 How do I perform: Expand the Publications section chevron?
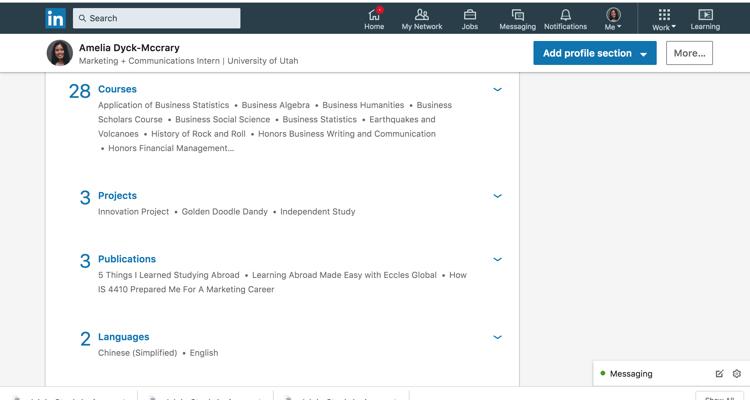click(497, 259)
